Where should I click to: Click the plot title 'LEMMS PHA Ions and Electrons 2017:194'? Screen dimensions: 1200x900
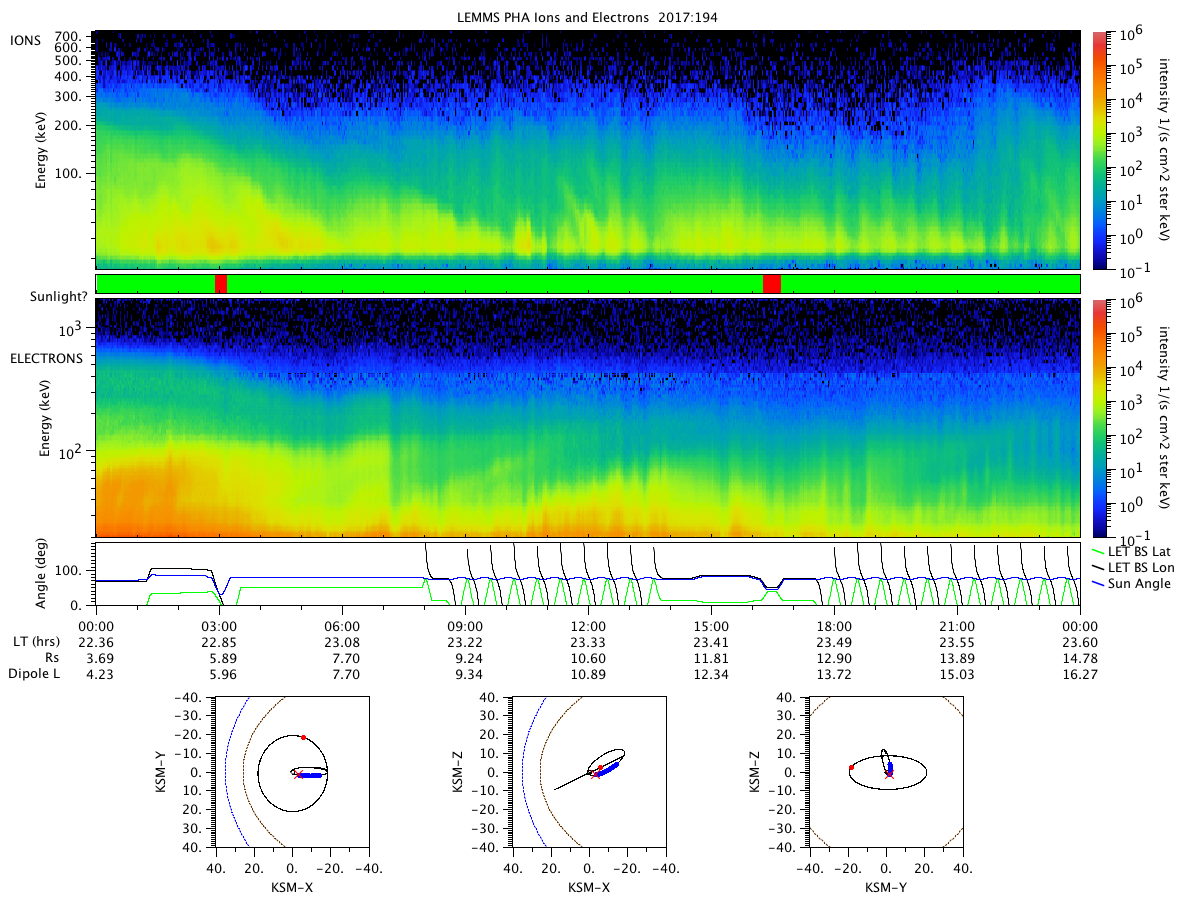click(x=587, y=17)
